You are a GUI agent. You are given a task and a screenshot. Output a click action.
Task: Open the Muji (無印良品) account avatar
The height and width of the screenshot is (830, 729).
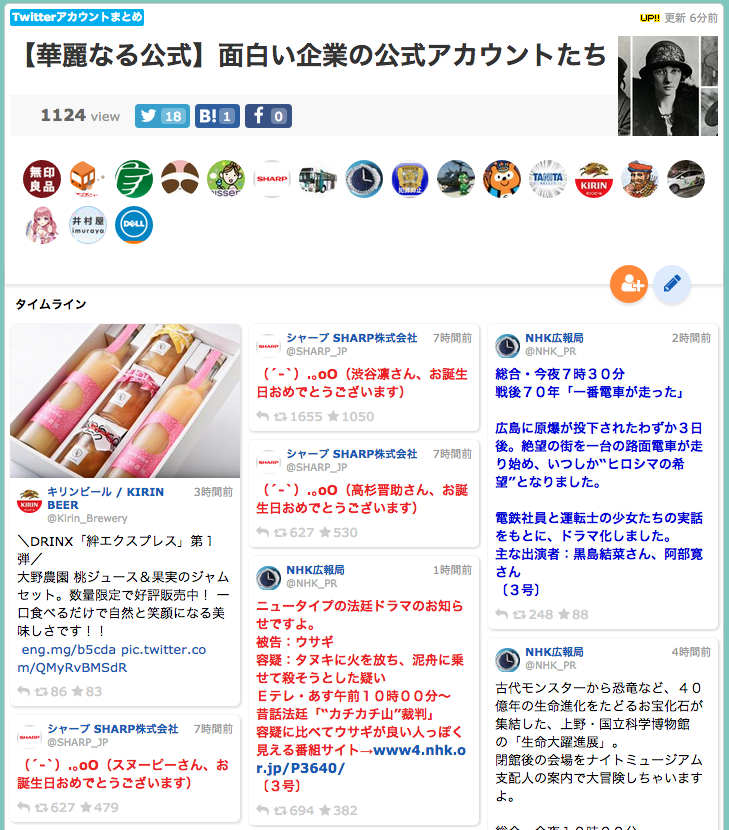pos(42,179)
